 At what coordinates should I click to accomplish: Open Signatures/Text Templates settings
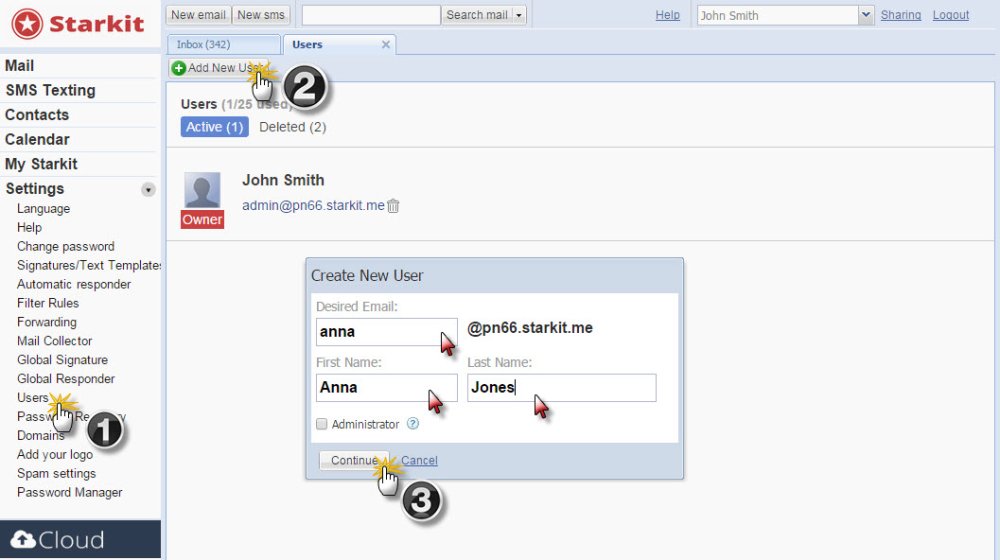coord(89,265)
